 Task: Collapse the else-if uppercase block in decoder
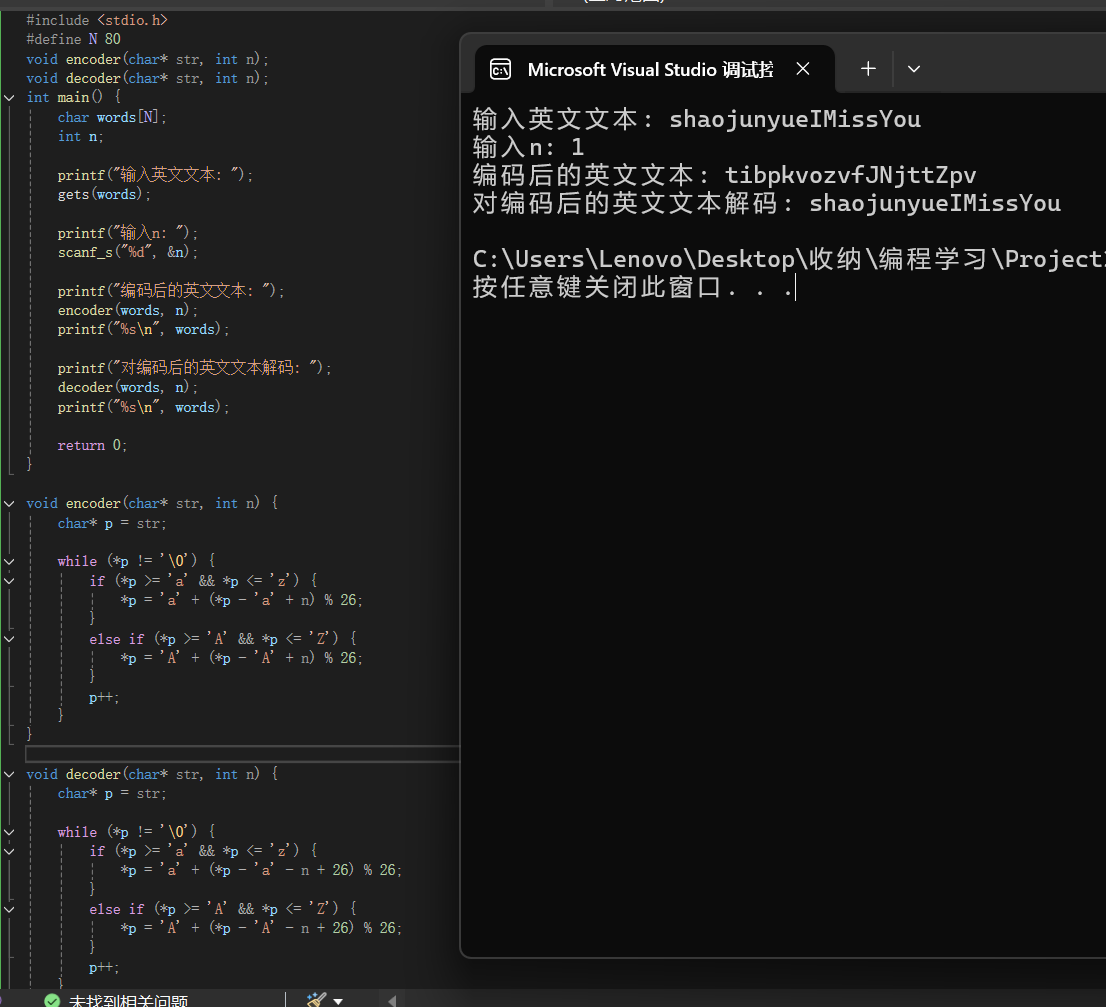pyautogui.click(x=9, y=909)
